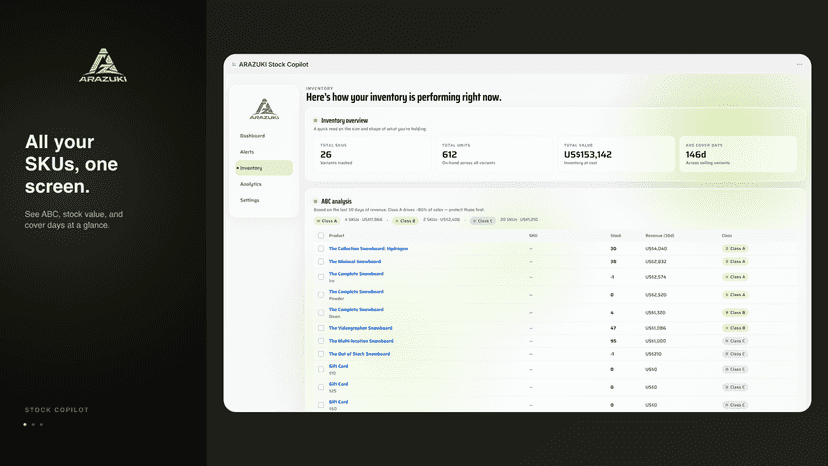The image size is (828, 466).
Task: Check the Gift Card $10 row checkbox
Action: click(x=321, y=369)
